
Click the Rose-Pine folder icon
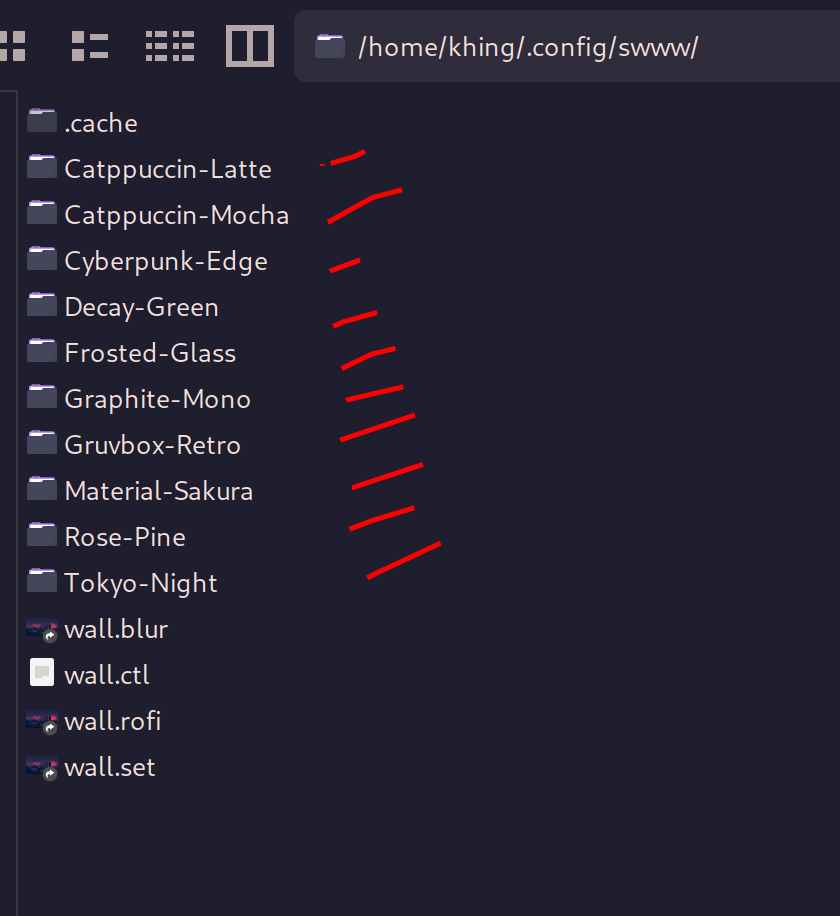coord(42,534)
